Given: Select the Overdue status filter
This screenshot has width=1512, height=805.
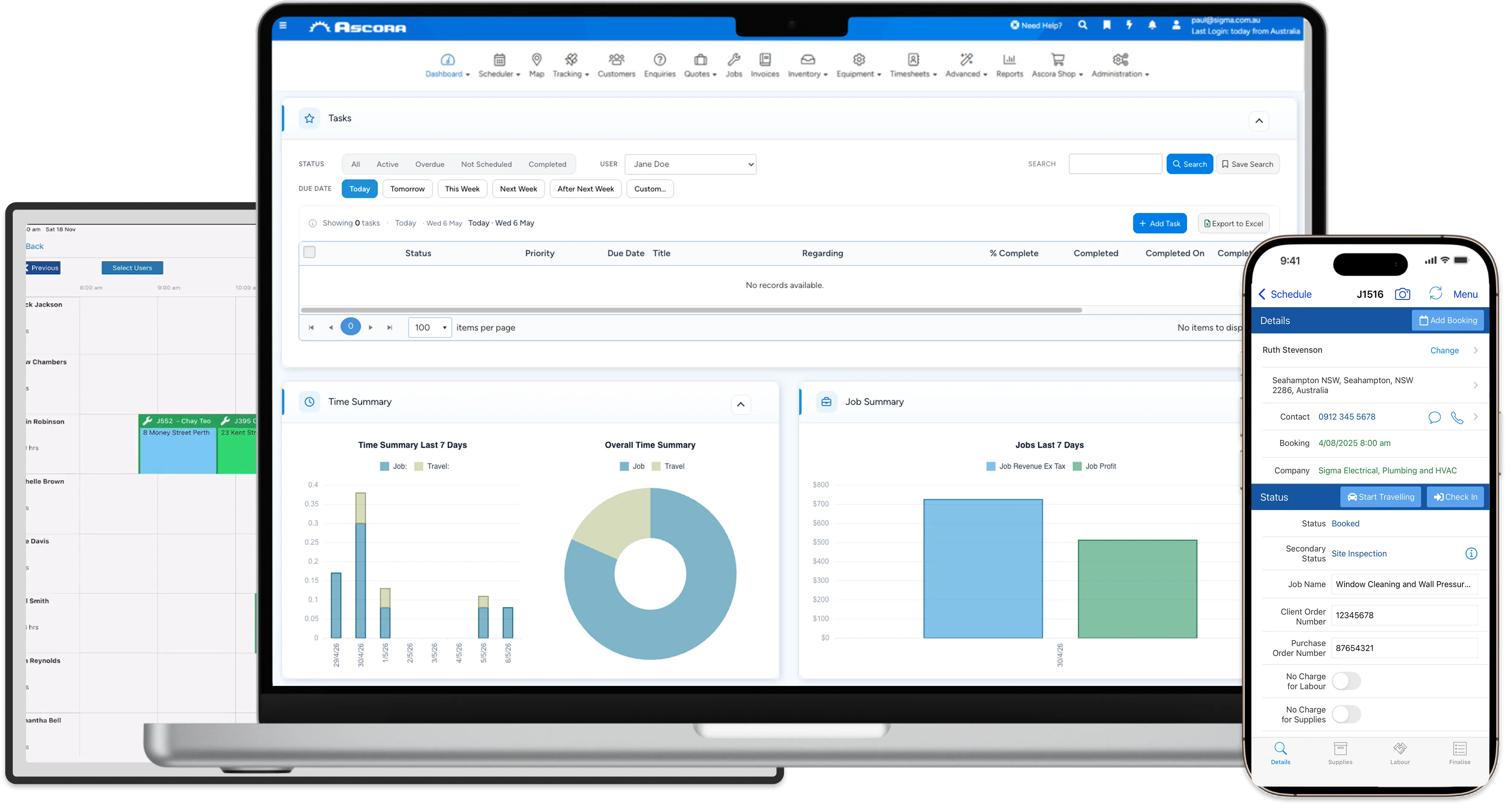Looking at the screenshot, I should [430, 165].
